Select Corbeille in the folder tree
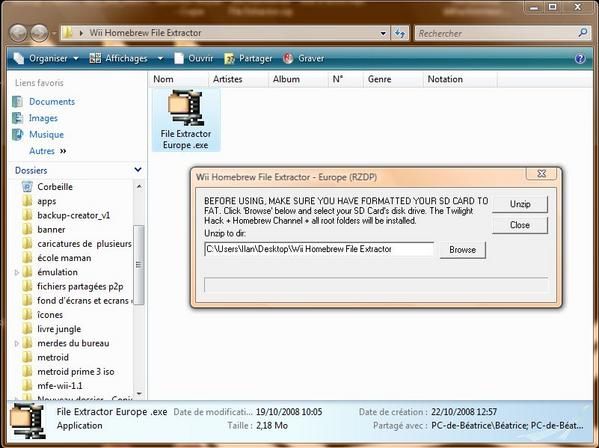The width and height of the screenshot is (599, 448). (55, 187)
